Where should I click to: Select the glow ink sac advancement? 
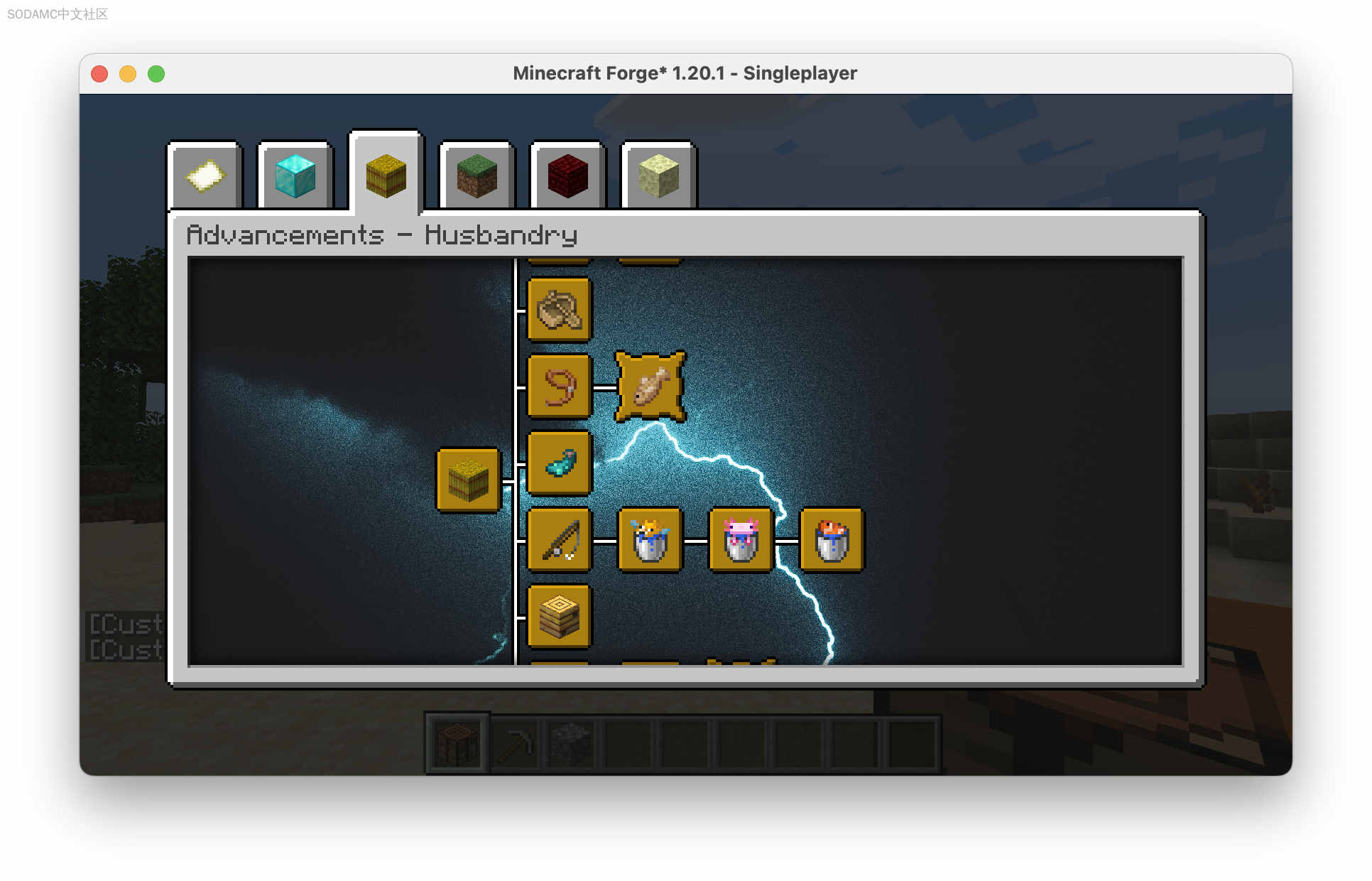(x=560, y=463)
